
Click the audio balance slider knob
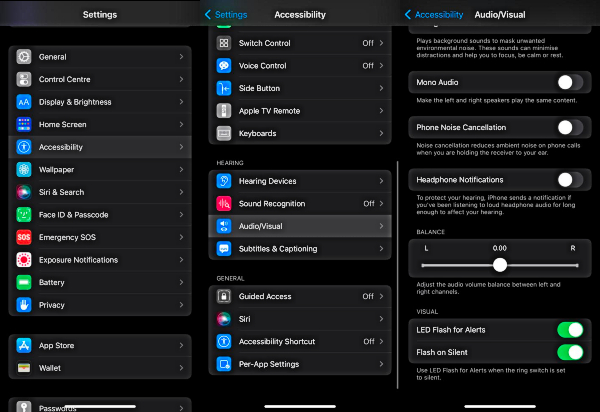[x=500, y=265]
